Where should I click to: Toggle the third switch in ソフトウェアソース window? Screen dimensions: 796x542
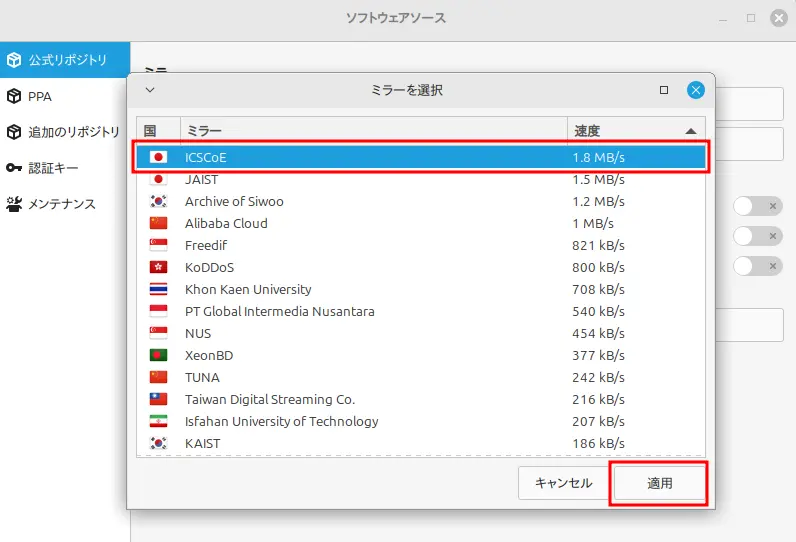(757, 266)
